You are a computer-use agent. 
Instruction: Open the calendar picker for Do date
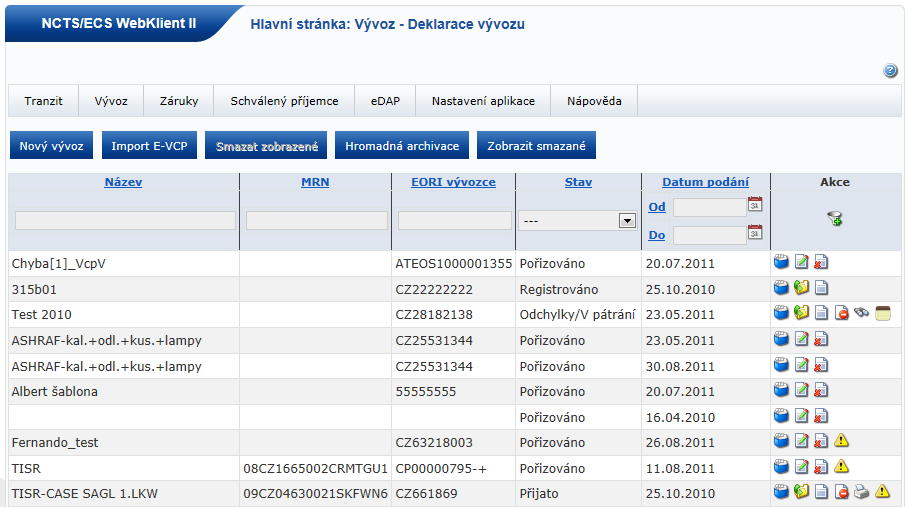pyautogui.click(x=755, y=233)
